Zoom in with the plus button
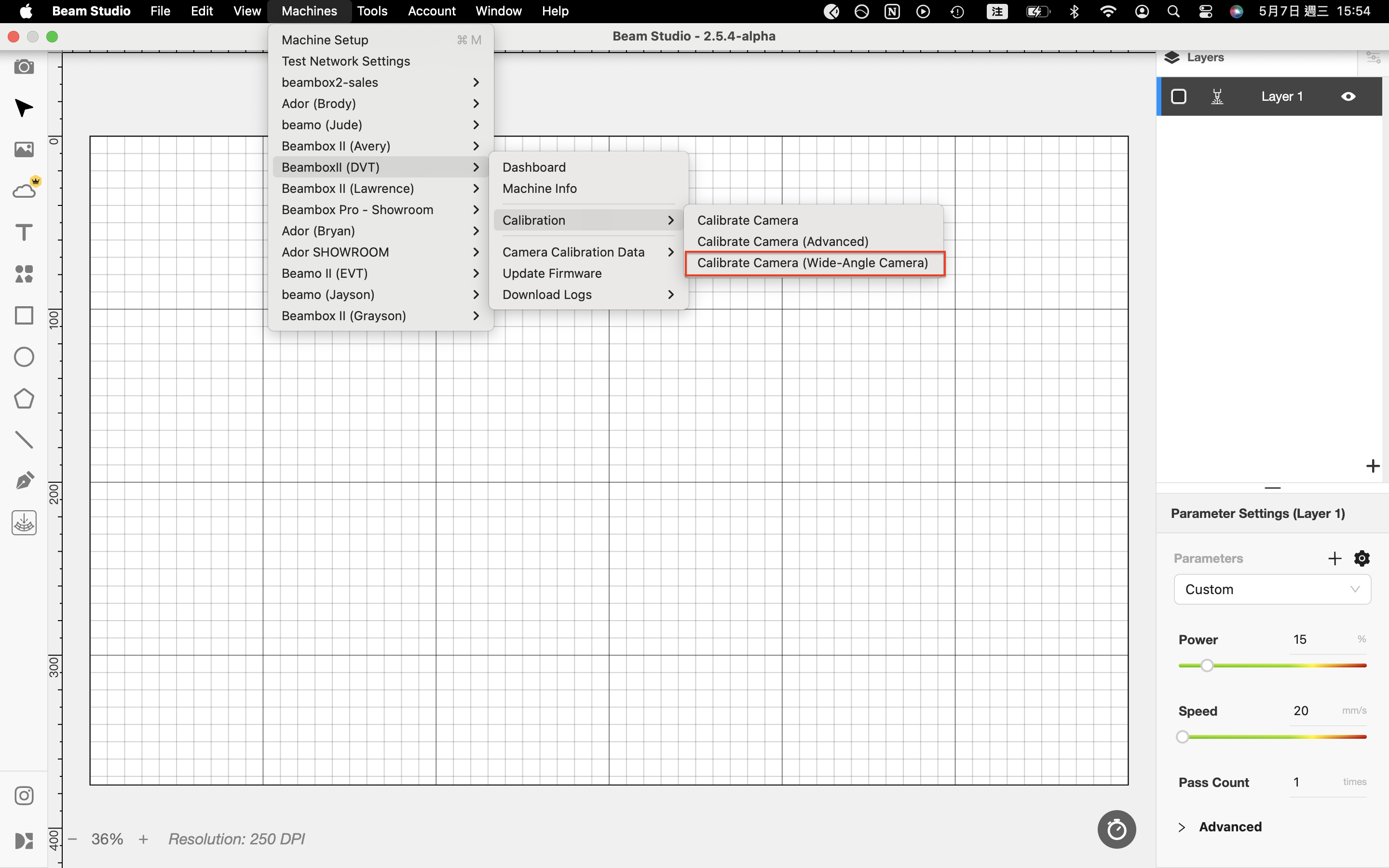Viewport: 1389px width, 868px height. (x=144, y=839)
